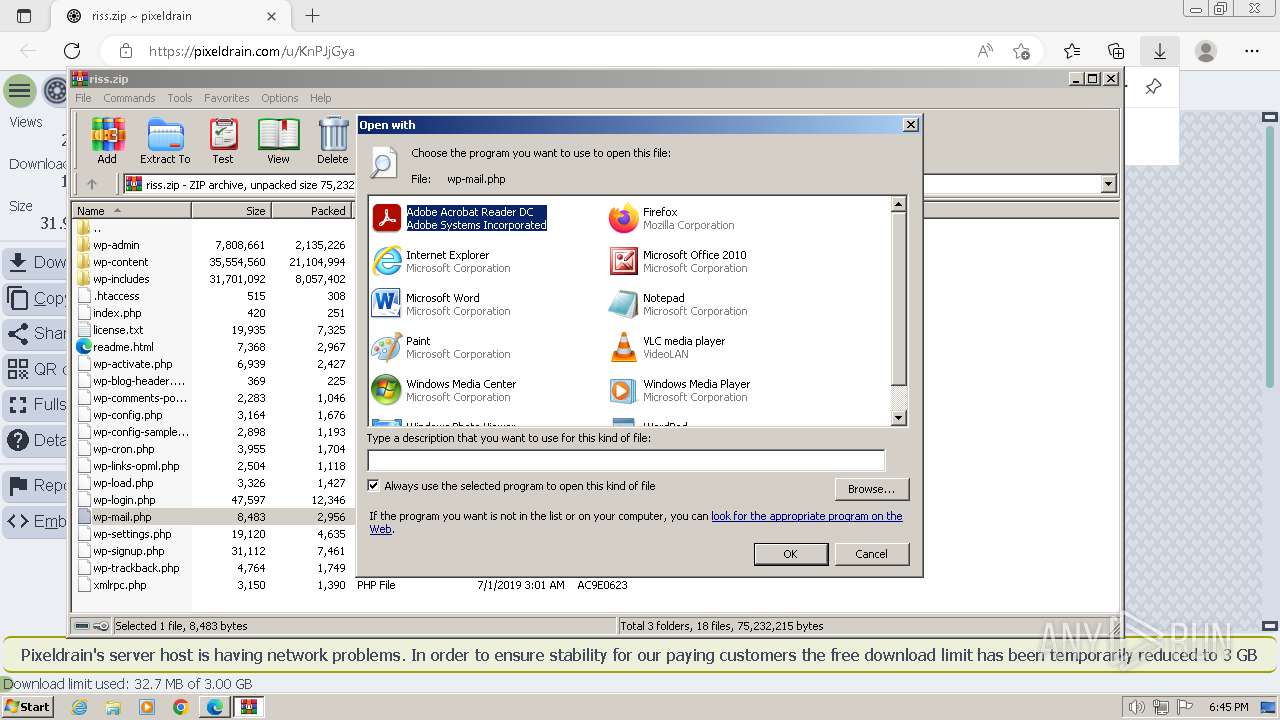
Task: Open a new Edge tab
Action: tap(312, 16)
